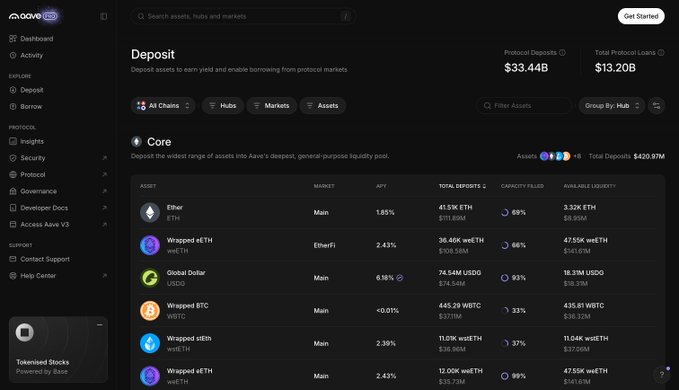Open the Assets filter
The width and height of the screenshot is (679, 390).
coord(323,106)
